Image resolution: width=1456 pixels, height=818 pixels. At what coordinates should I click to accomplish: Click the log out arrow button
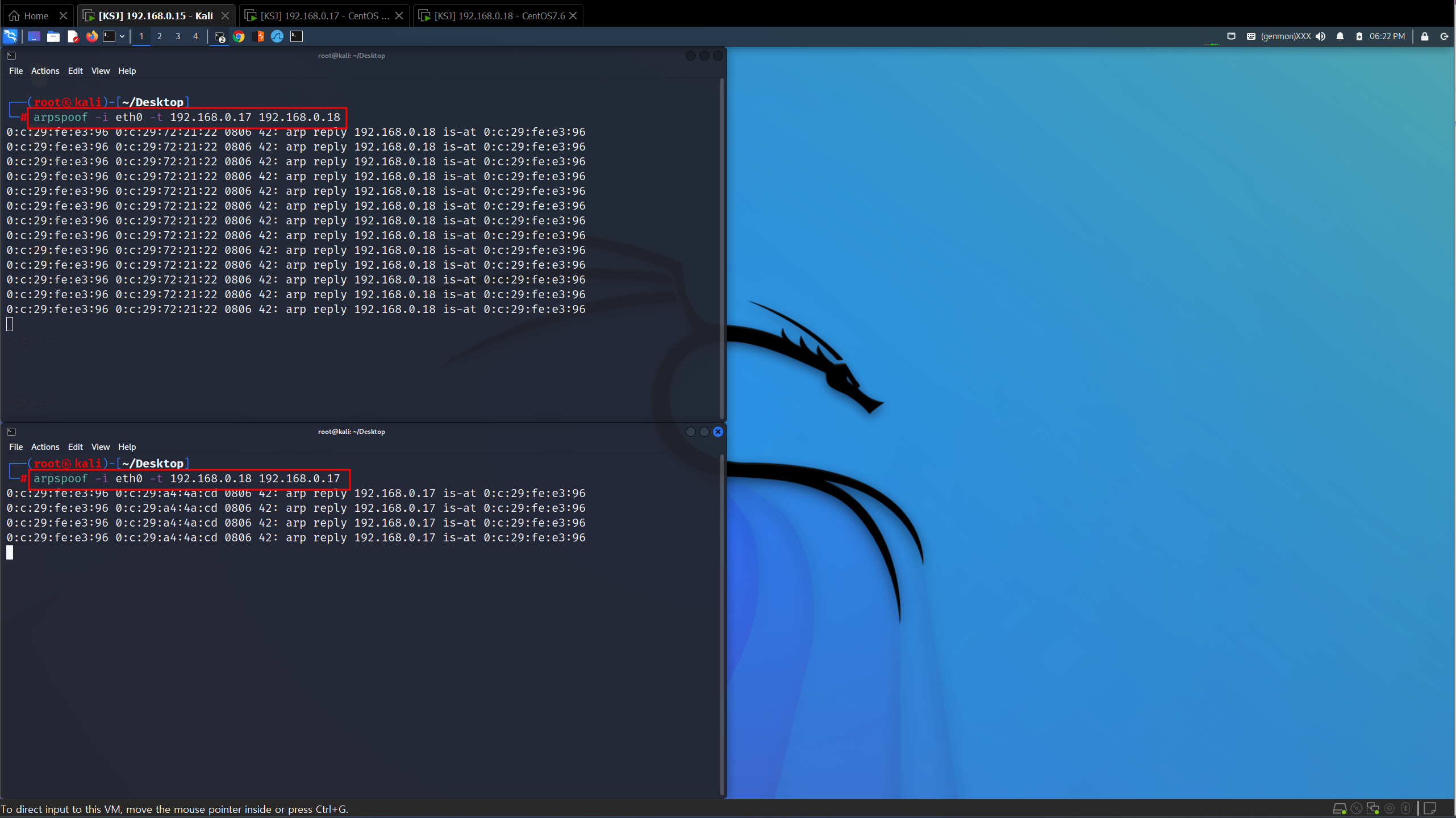tap(1444, 36)
